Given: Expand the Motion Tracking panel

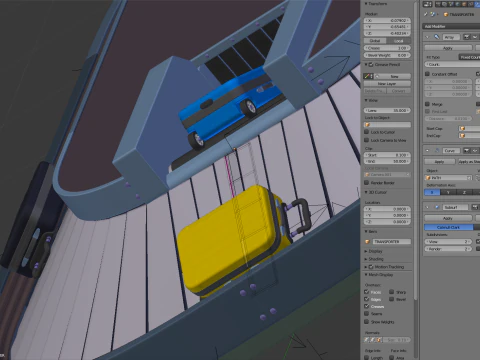Looking at the screenshot, I should click(366, 267).
